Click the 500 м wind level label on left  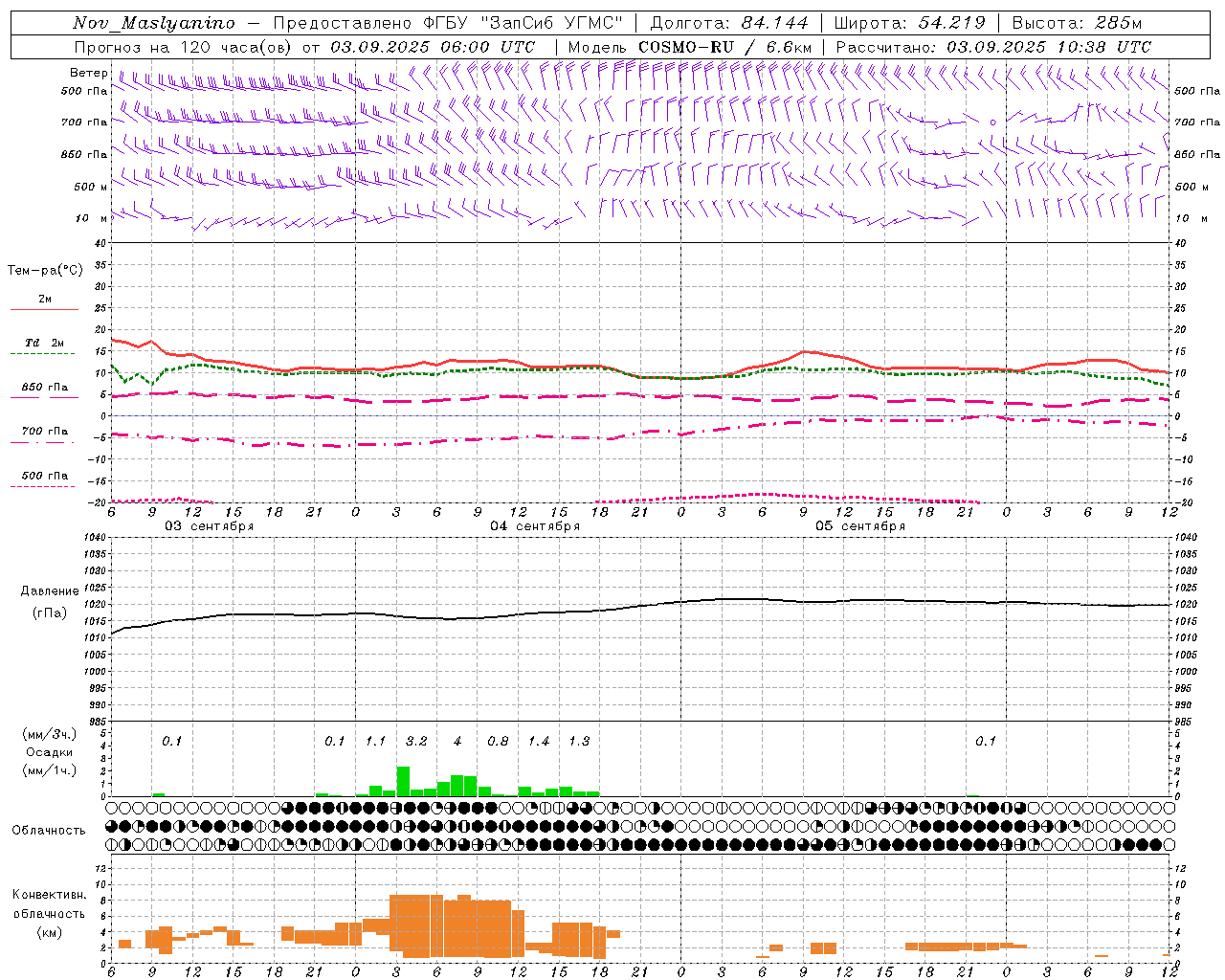(91, 187)
